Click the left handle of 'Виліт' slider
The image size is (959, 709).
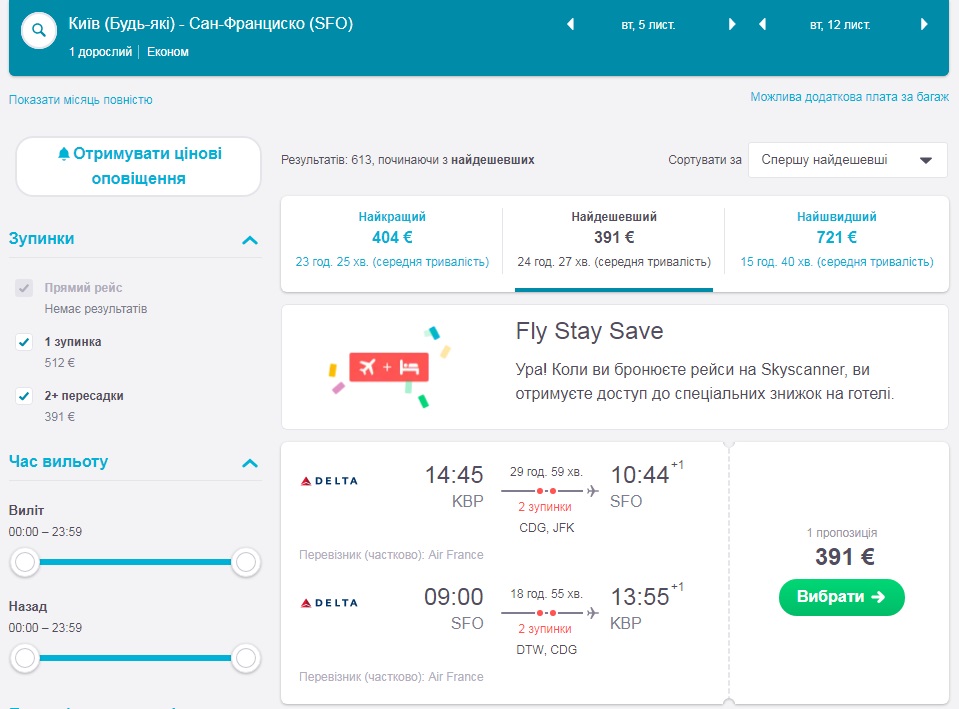(x=26, y=562)
